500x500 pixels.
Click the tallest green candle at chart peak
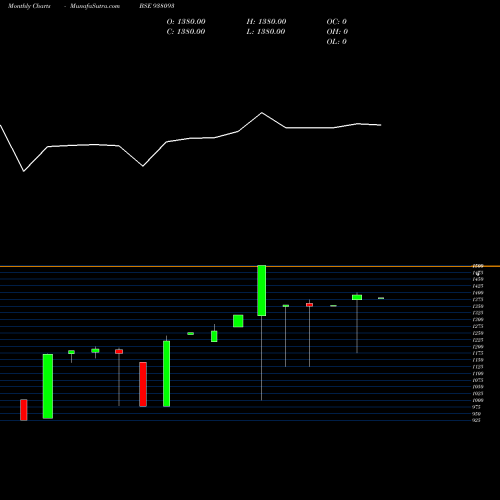click(x=262, y=290)
